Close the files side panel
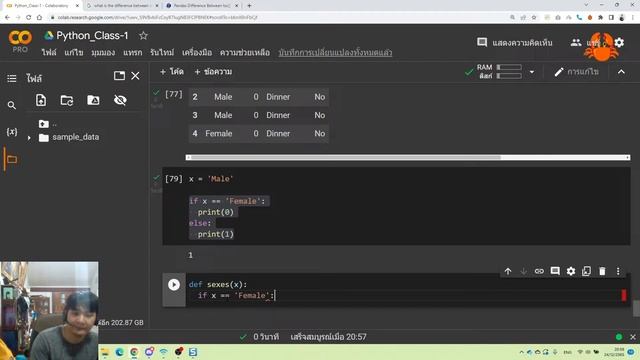This screenshot has height=360, width=640. (x=135, y=76)
